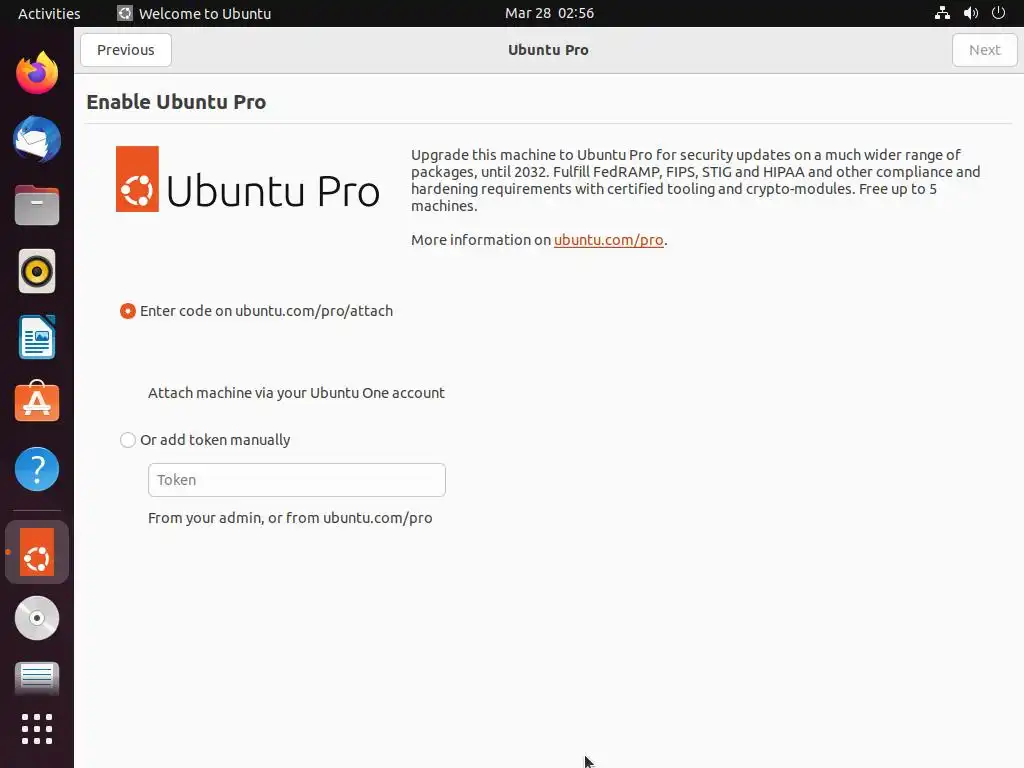The image size is (1024, 768).
Task: Open LibreOffice Writer from dock
Action: (x=37, y=337)
